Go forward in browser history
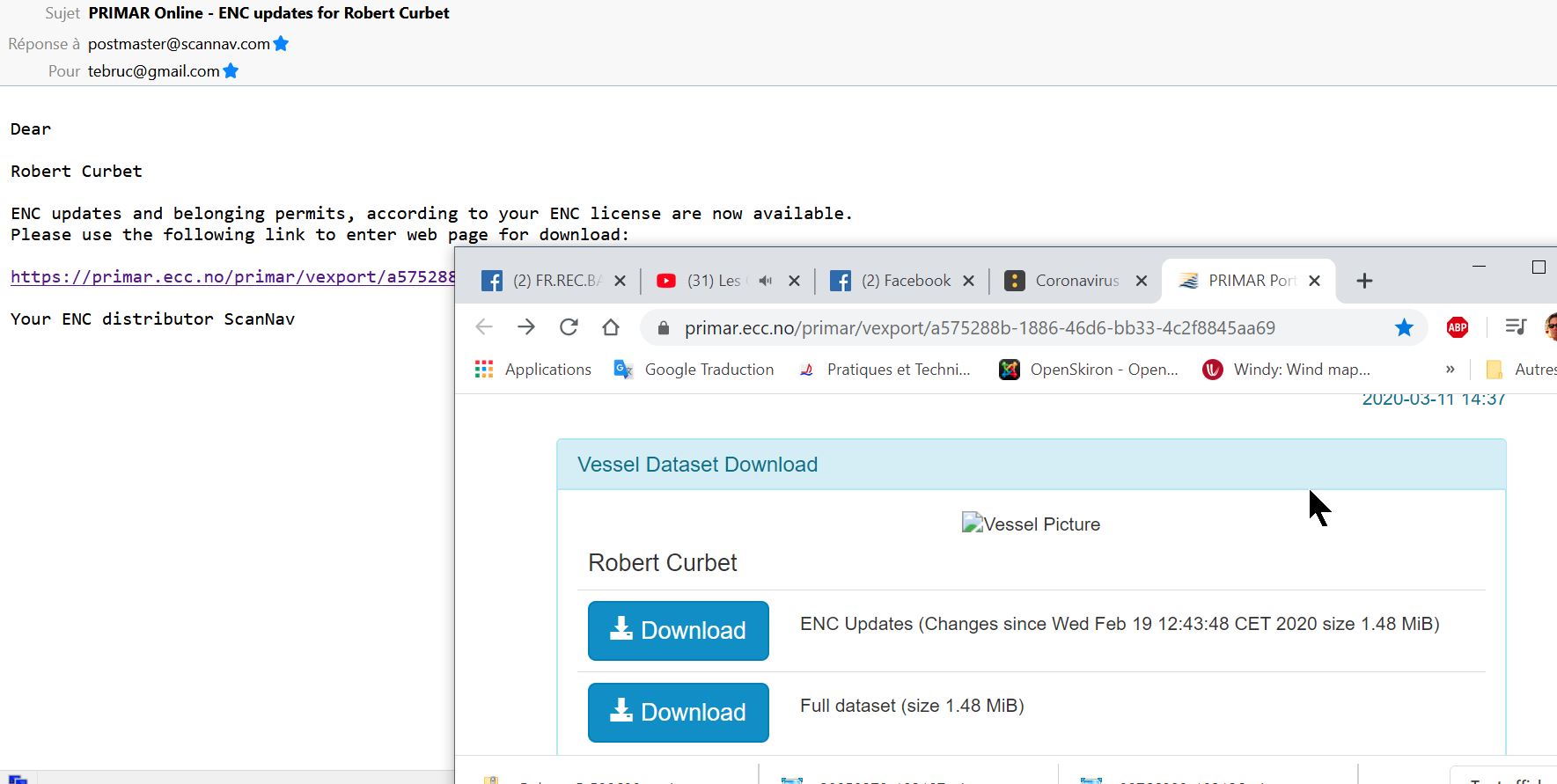This screenshot has width=1557, height=784. click(526, 327)
